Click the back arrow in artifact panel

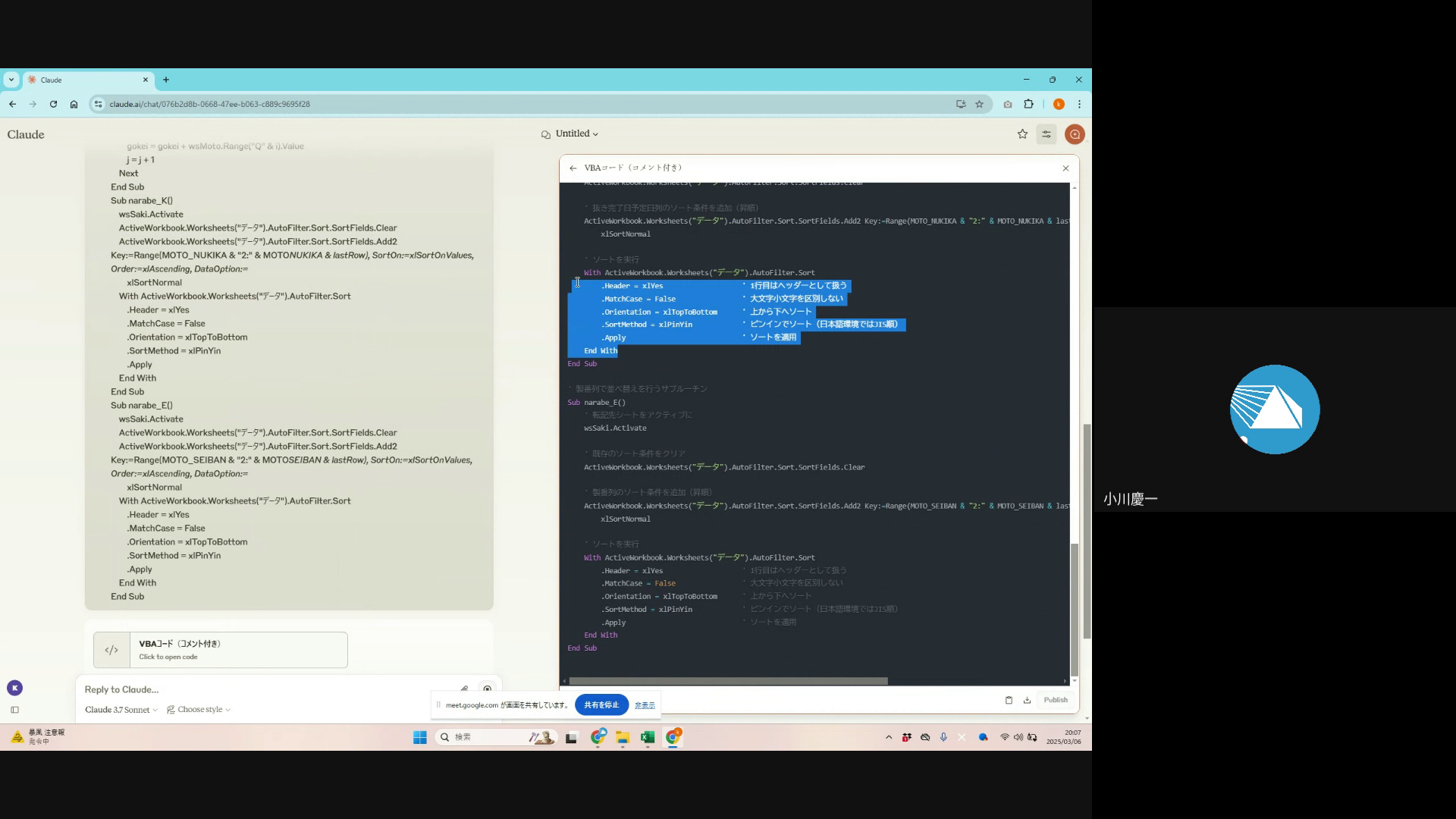[x=573, y=168]
